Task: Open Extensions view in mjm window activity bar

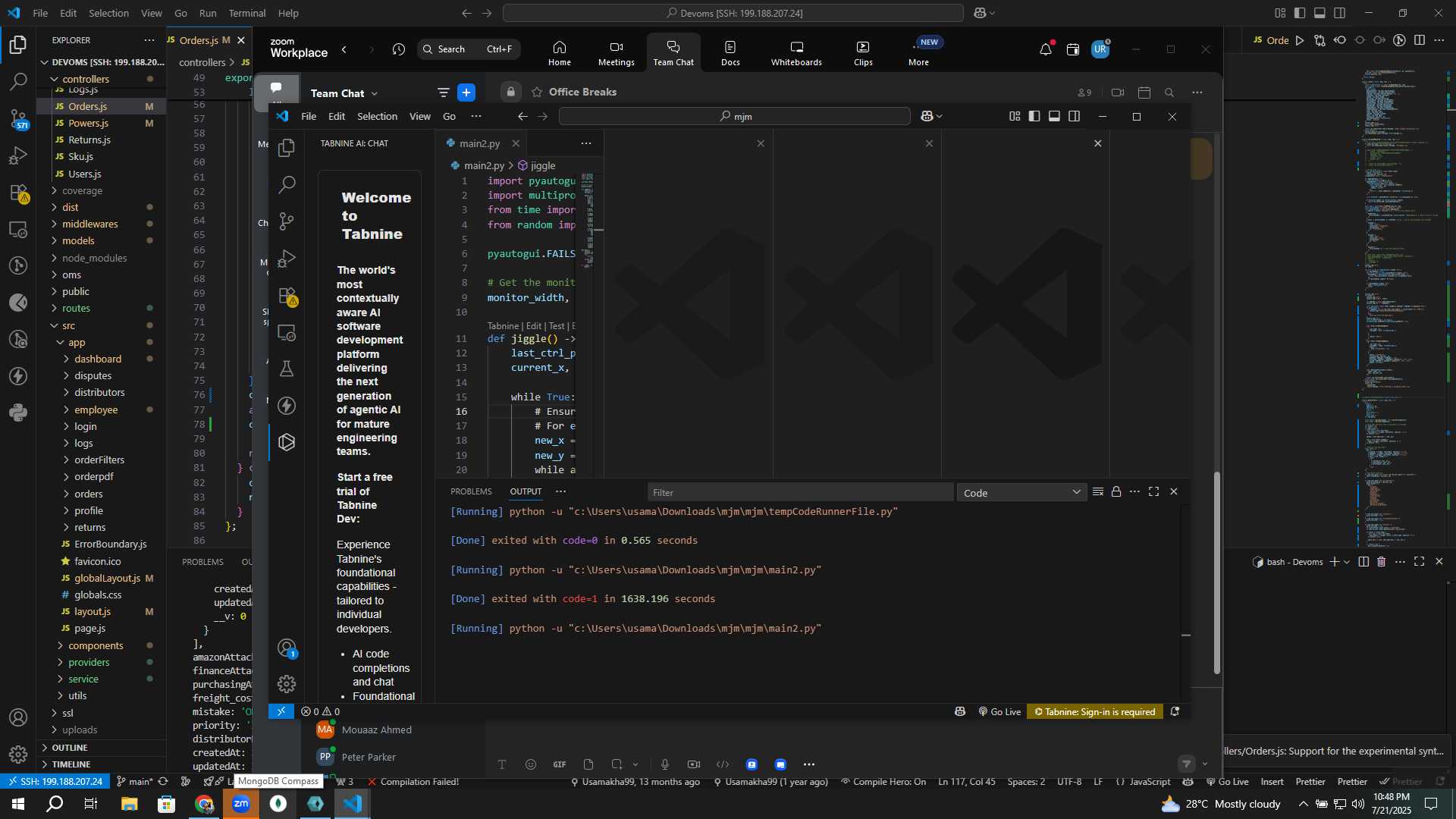Action: pos(287,295)
